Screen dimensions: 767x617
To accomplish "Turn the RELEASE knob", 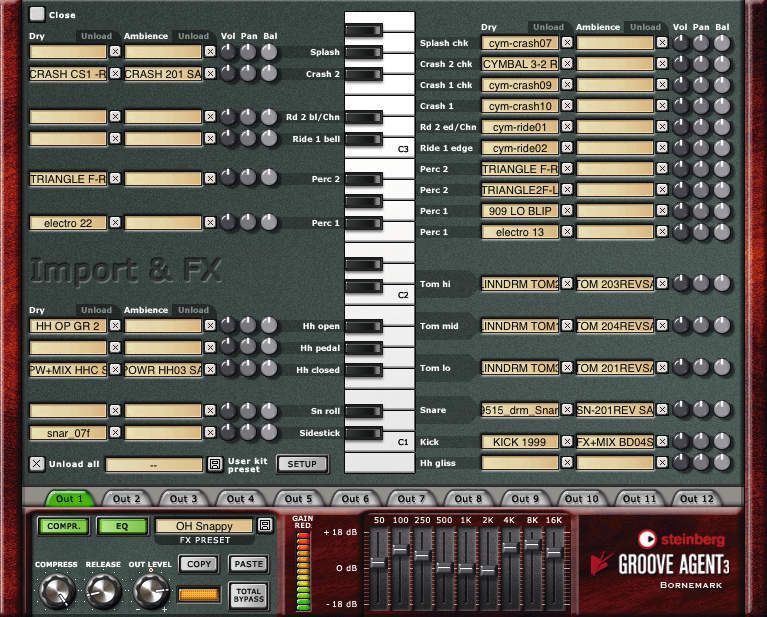I will pos(104,591).
